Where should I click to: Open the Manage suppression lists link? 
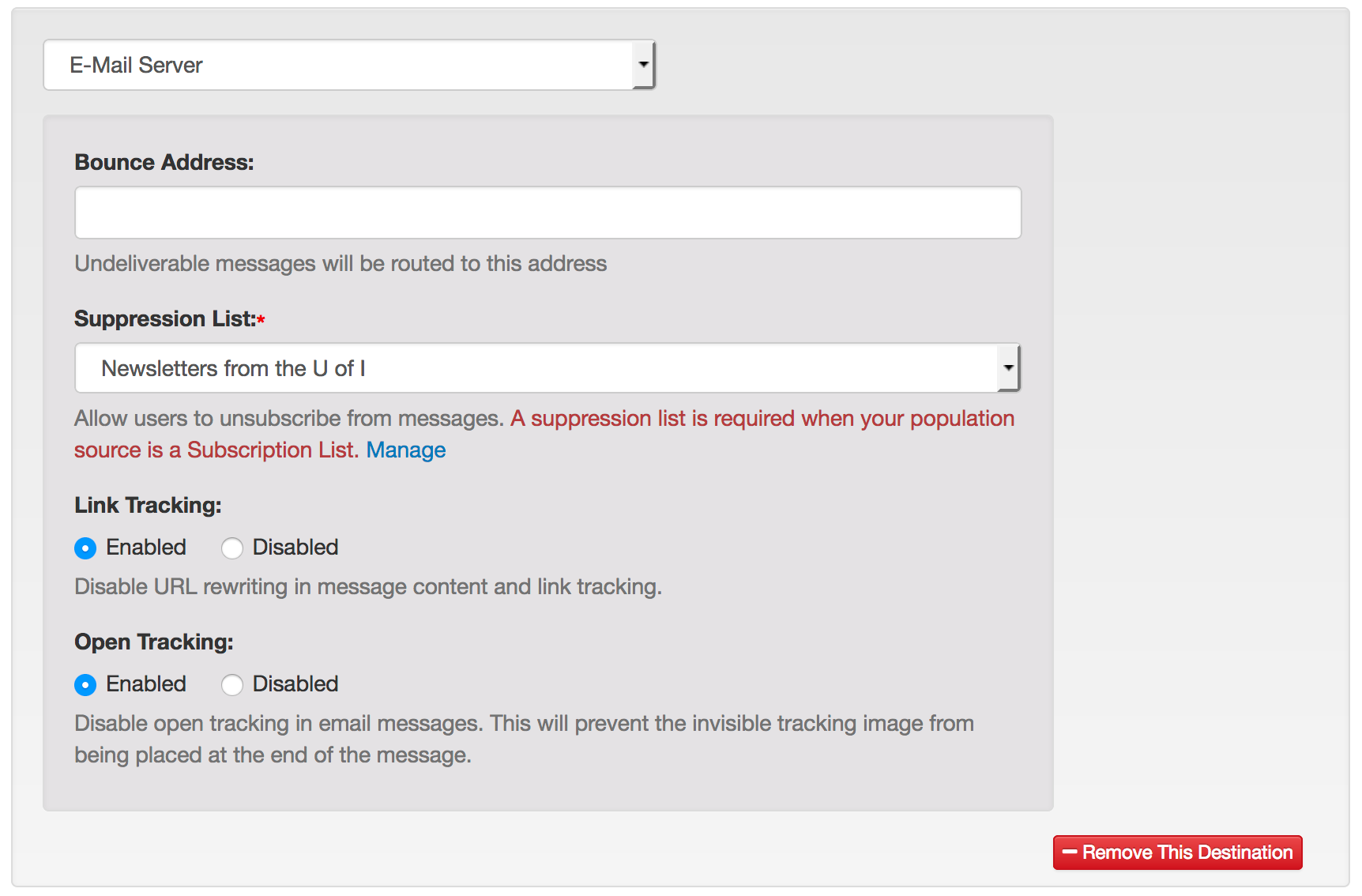tap(405, 450)
